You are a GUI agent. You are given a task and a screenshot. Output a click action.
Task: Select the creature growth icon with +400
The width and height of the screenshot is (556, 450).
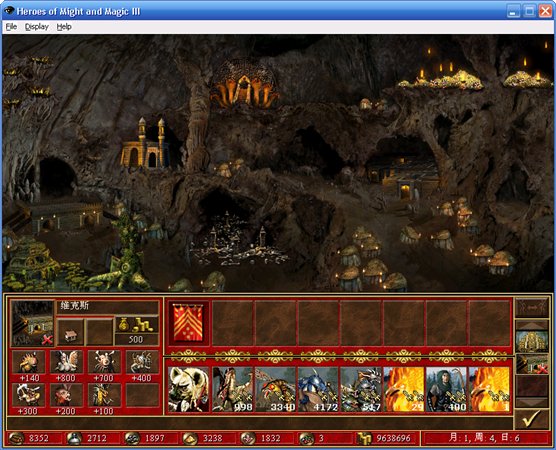143,362
